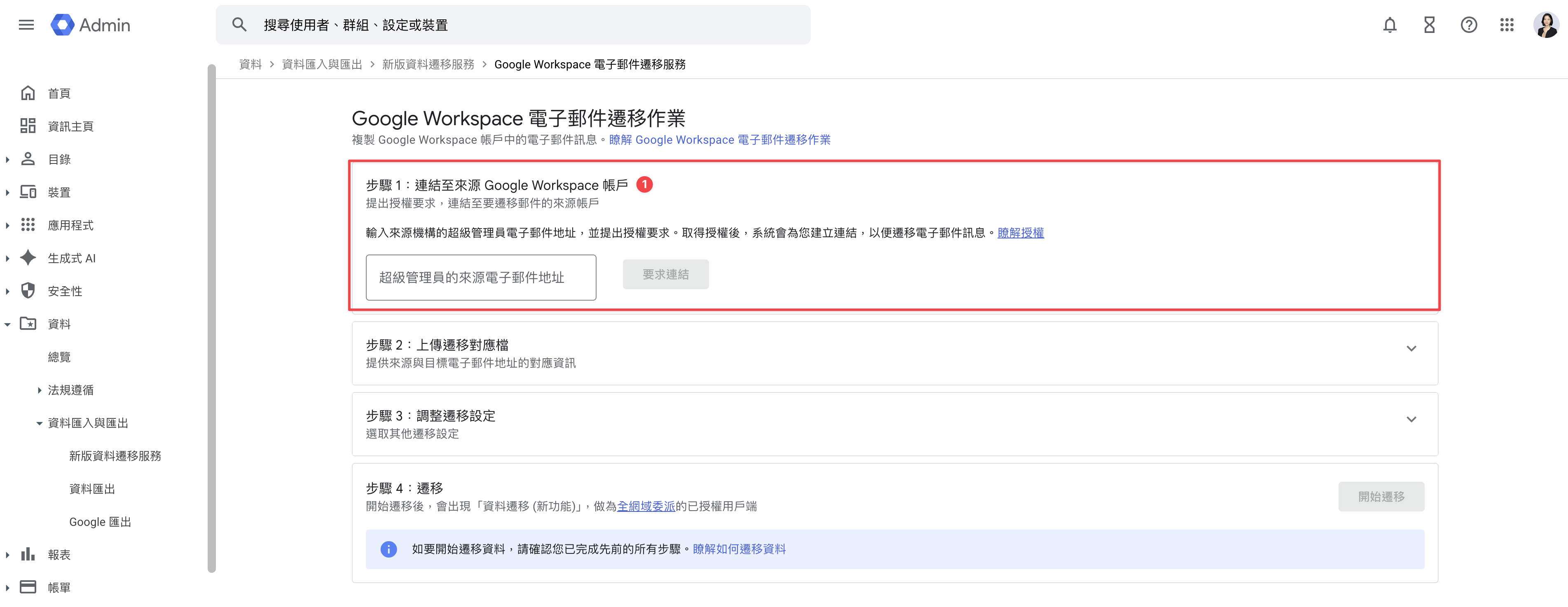Viewport: 1568px width, 607px height.
Task: Expand the 報表 sidebar section
Action: pyautogui.click(x=7, y=555)
